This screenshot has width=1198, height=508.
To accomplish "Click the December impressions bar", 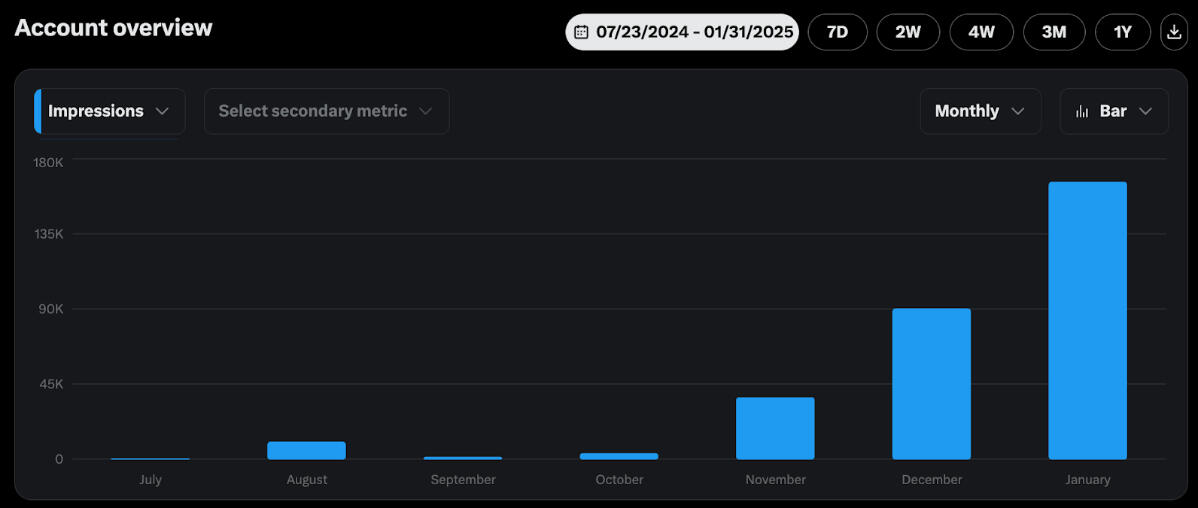I will tap(931, 384).
